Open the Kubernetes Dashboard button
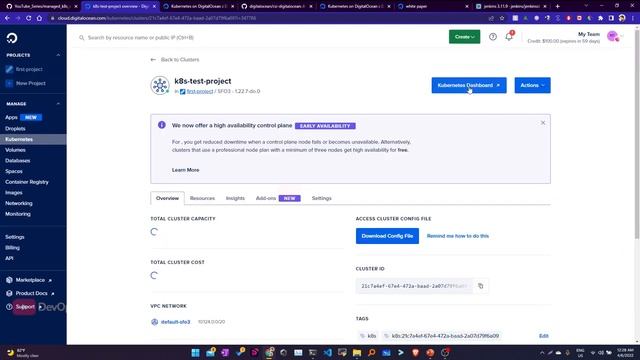Image resolution: width=640 pixels, height=360 pixels. click(469, 85)
